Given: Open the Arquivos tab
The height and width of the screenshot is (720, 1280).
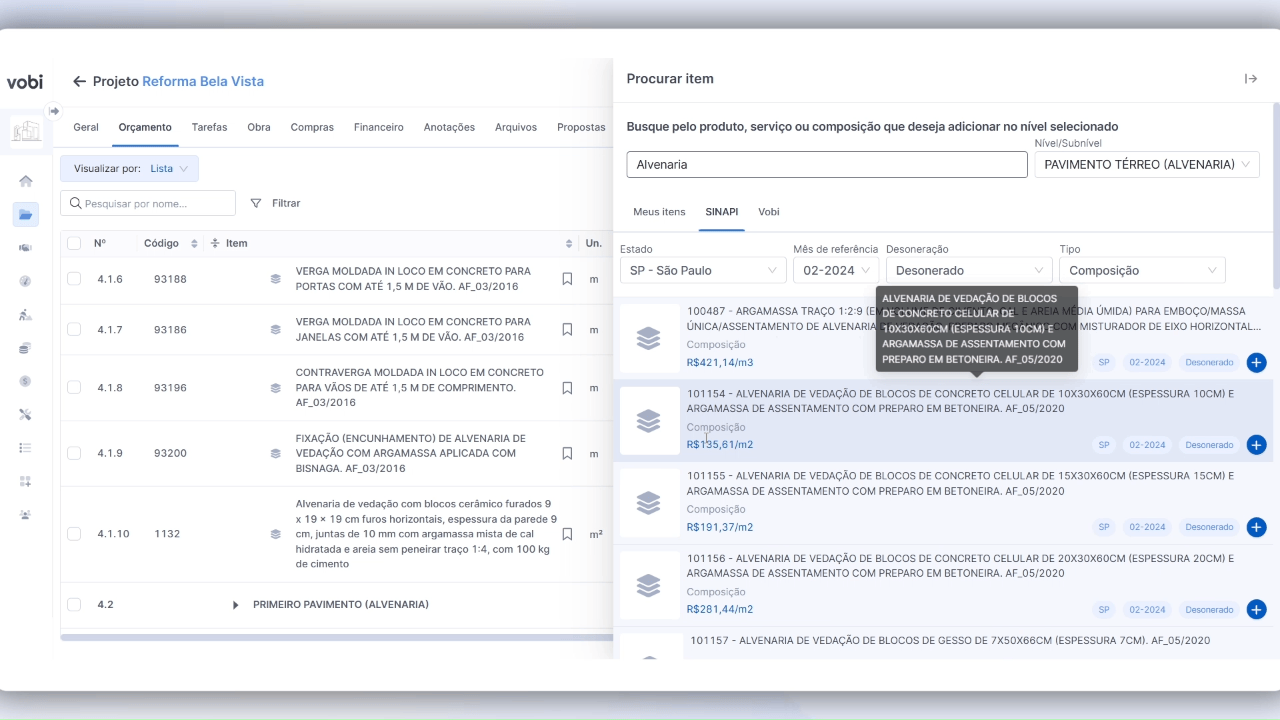Looking at the screenshot, I should pyautogui.click(x=516, y=128).
